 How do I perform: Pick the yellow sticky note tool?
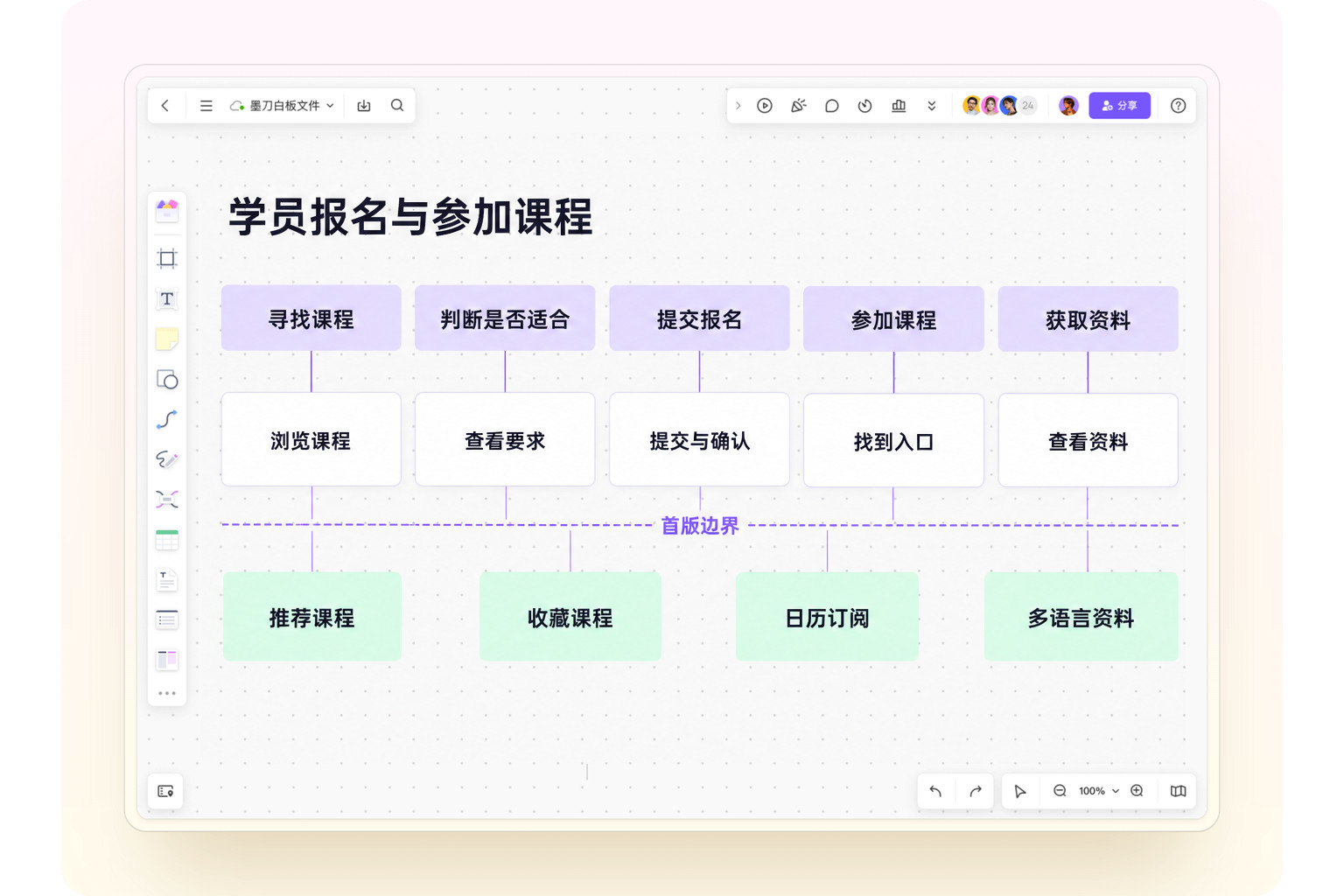click(167, 339)
